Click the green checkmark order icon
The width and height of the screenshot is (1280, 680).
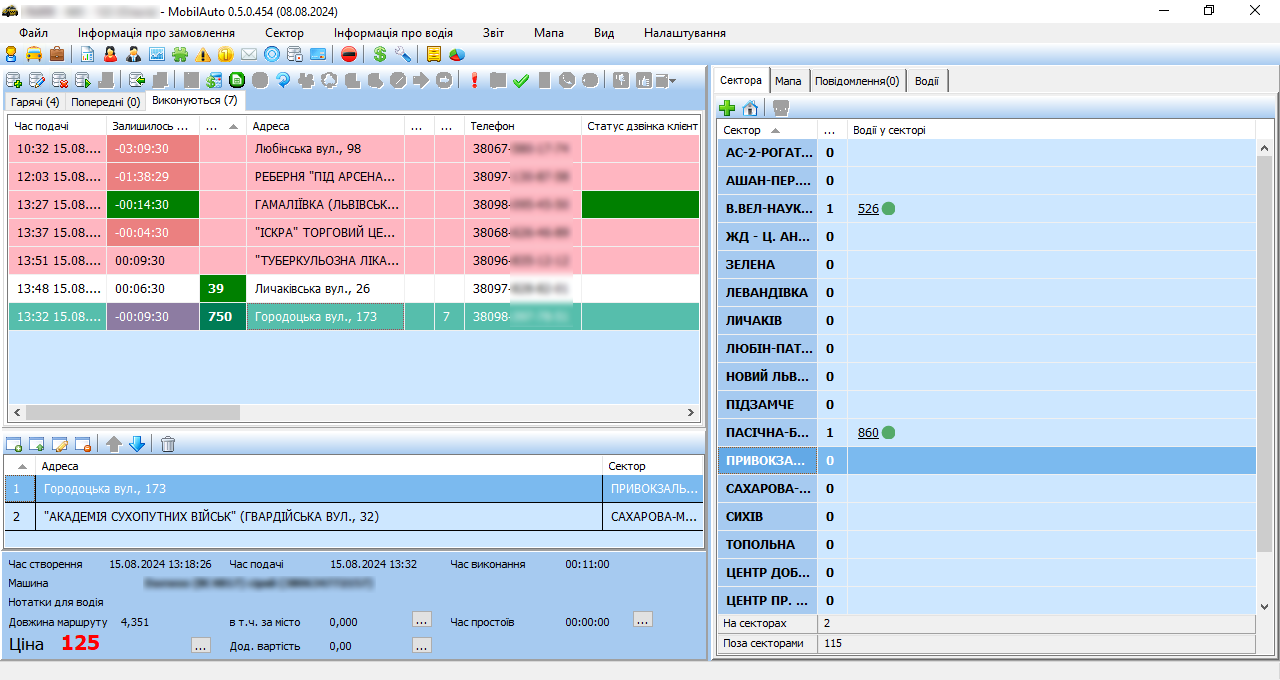[x=520, y=81]
